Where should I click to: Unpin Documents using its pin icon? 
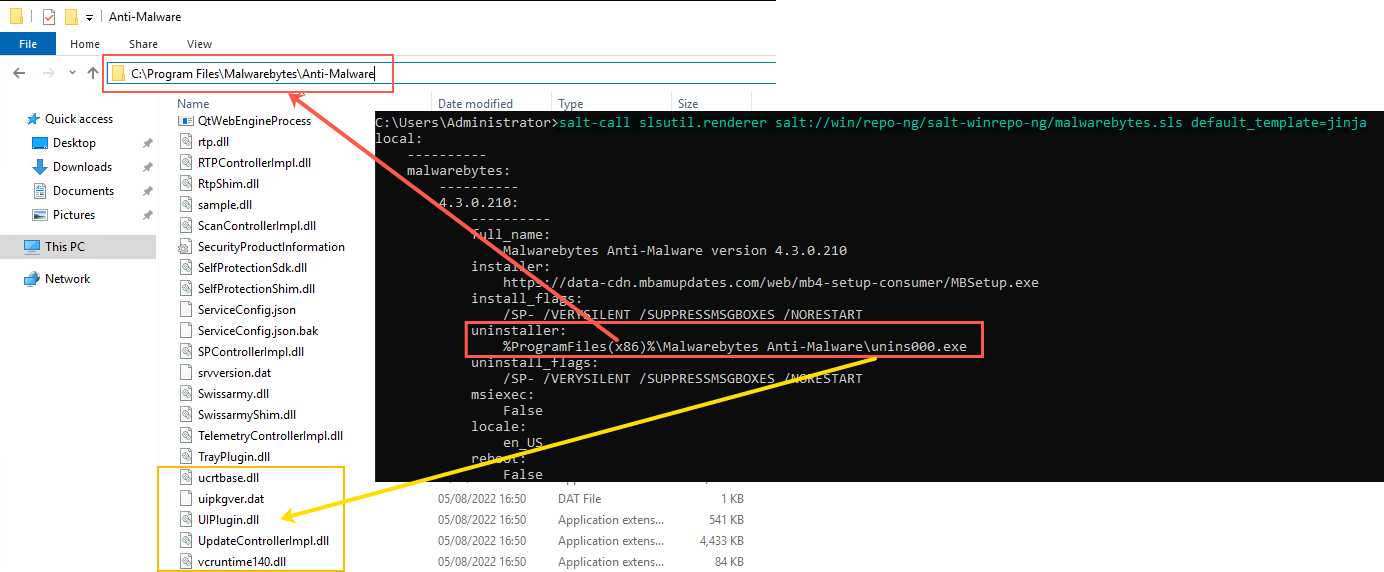(148, 192)
